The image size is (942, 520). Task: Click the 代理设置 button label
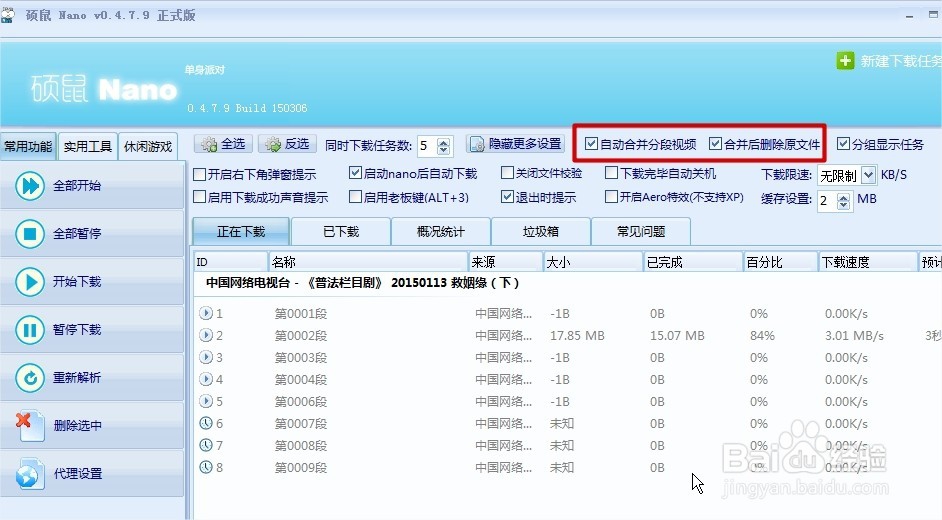click(x=78, y=474)
